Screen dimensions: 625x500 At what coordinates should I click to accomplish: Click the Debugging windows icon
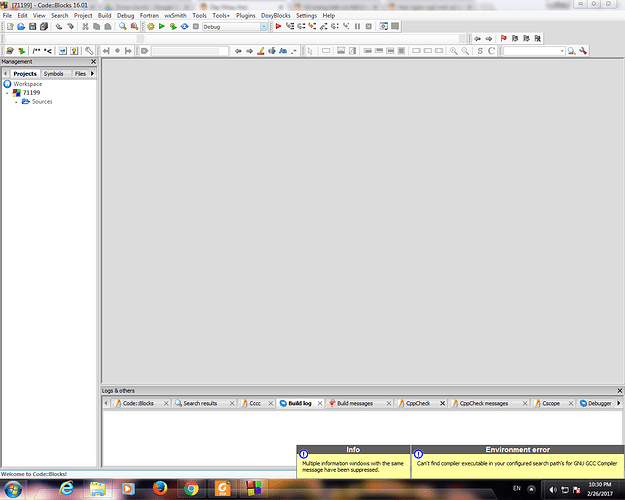[383, 26]
